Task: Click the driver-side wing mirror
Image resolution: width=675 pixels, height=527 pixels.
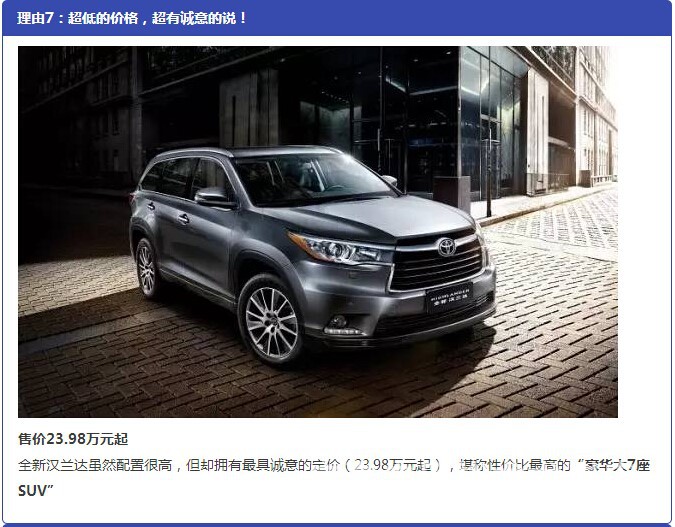Action: [214, 198]
